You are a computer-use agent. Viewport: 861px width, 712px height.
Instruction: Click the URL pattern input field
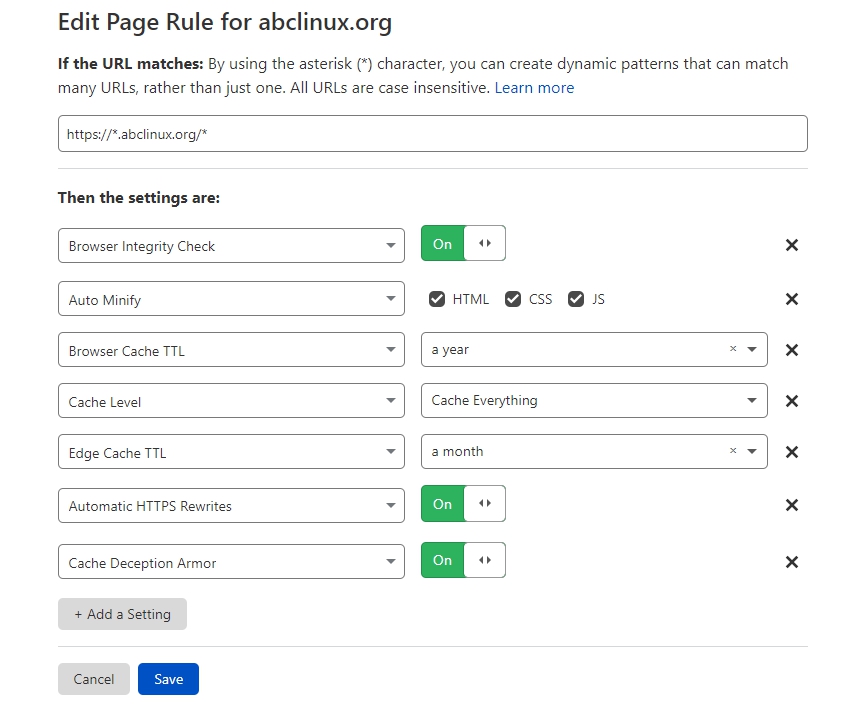pos(432,134)
